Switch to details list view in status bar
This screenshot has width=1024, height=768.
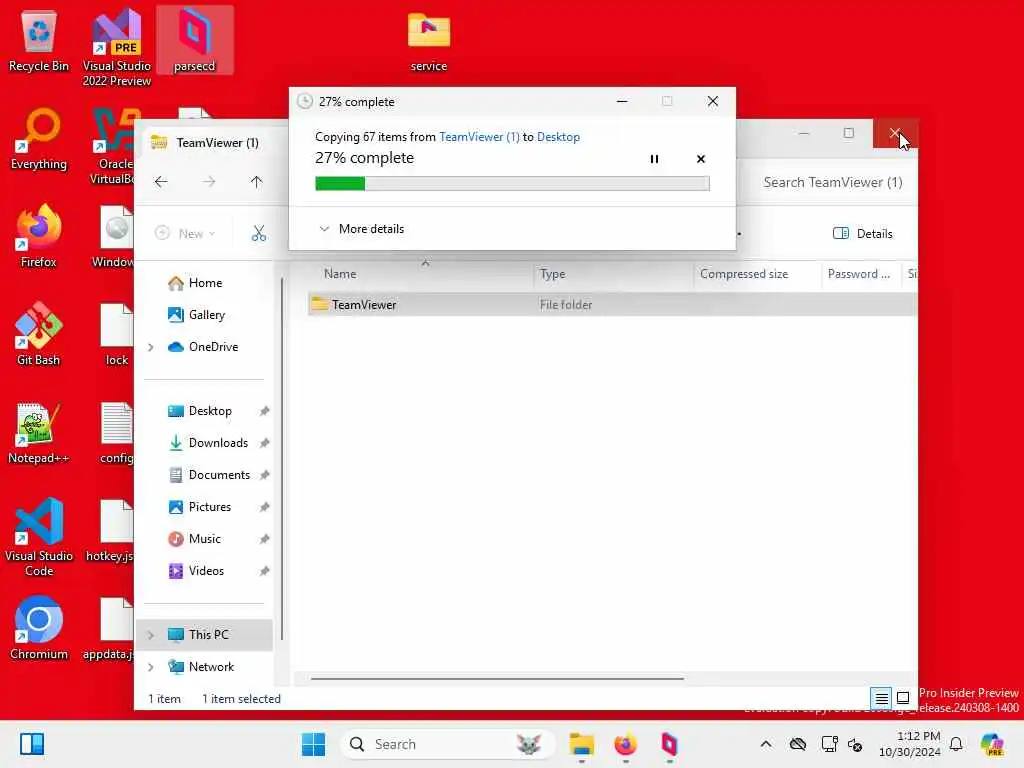881,698
